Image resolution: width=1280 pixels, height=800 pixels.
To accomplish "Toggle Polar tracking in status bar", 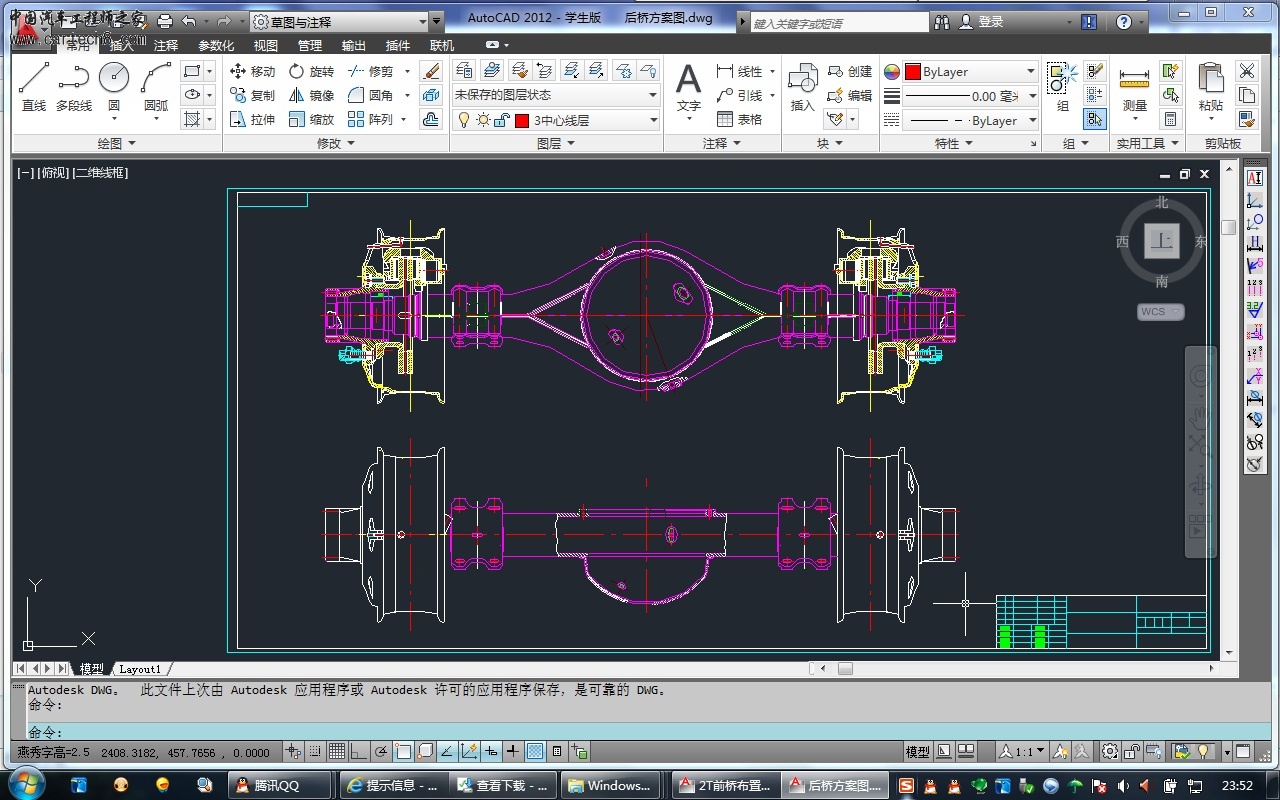I will coord(381,751).
